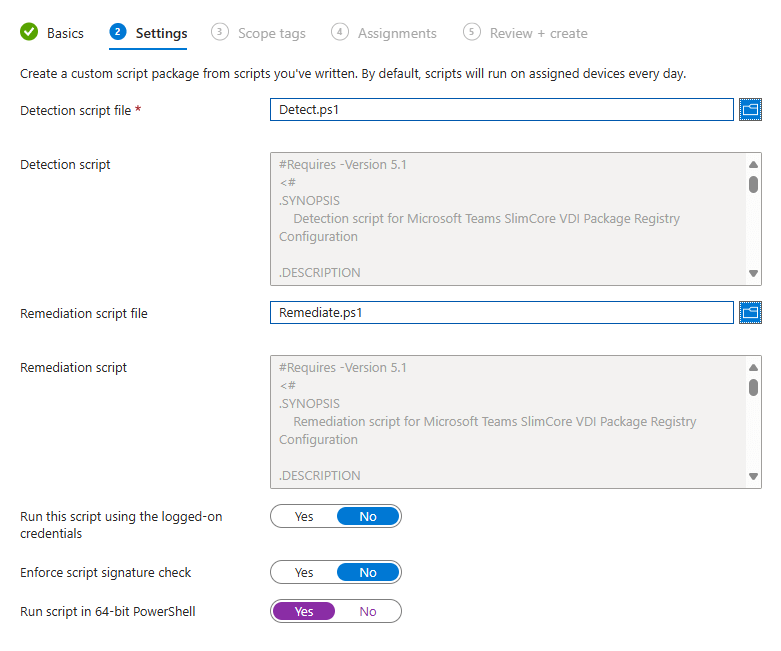Enable script signature check with Yes
Viewport: 781px width, 651px height.
[x=304, y=572]
